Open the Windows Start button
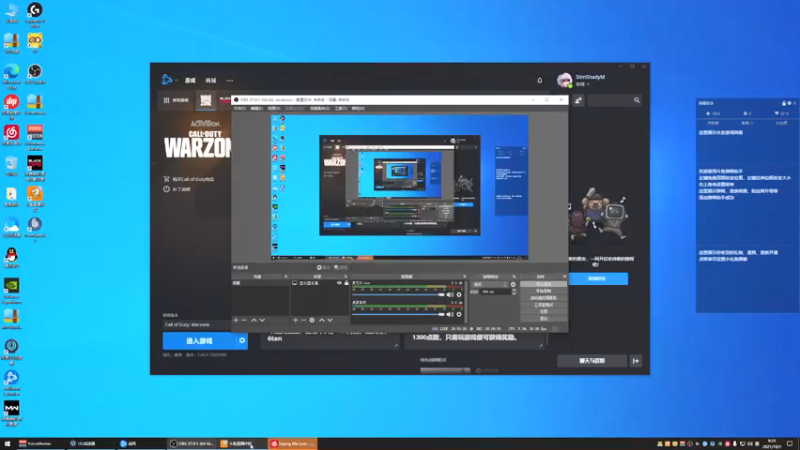Image resolution: width=800 pixels, height=450 pixels. [x=7, y=444]
